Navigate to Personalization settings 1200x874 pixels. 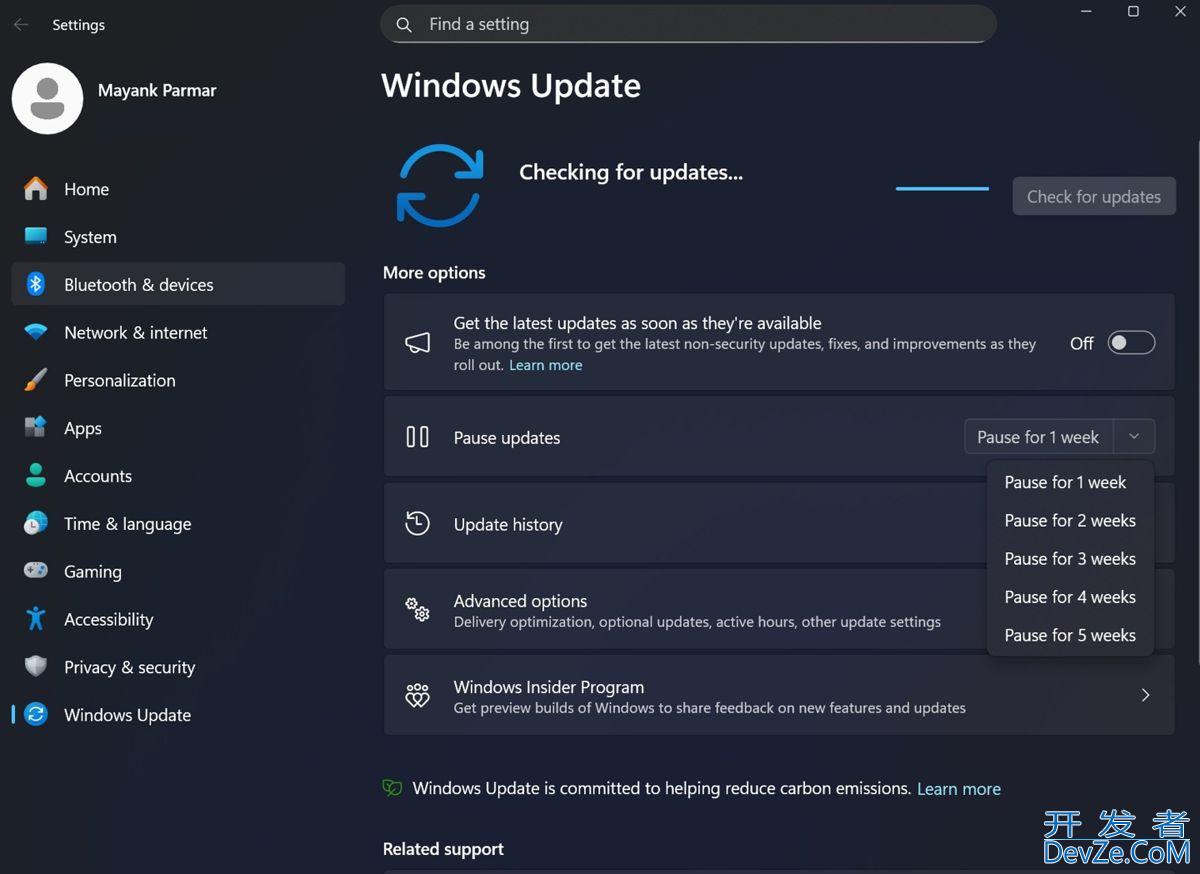click(178, 380)
